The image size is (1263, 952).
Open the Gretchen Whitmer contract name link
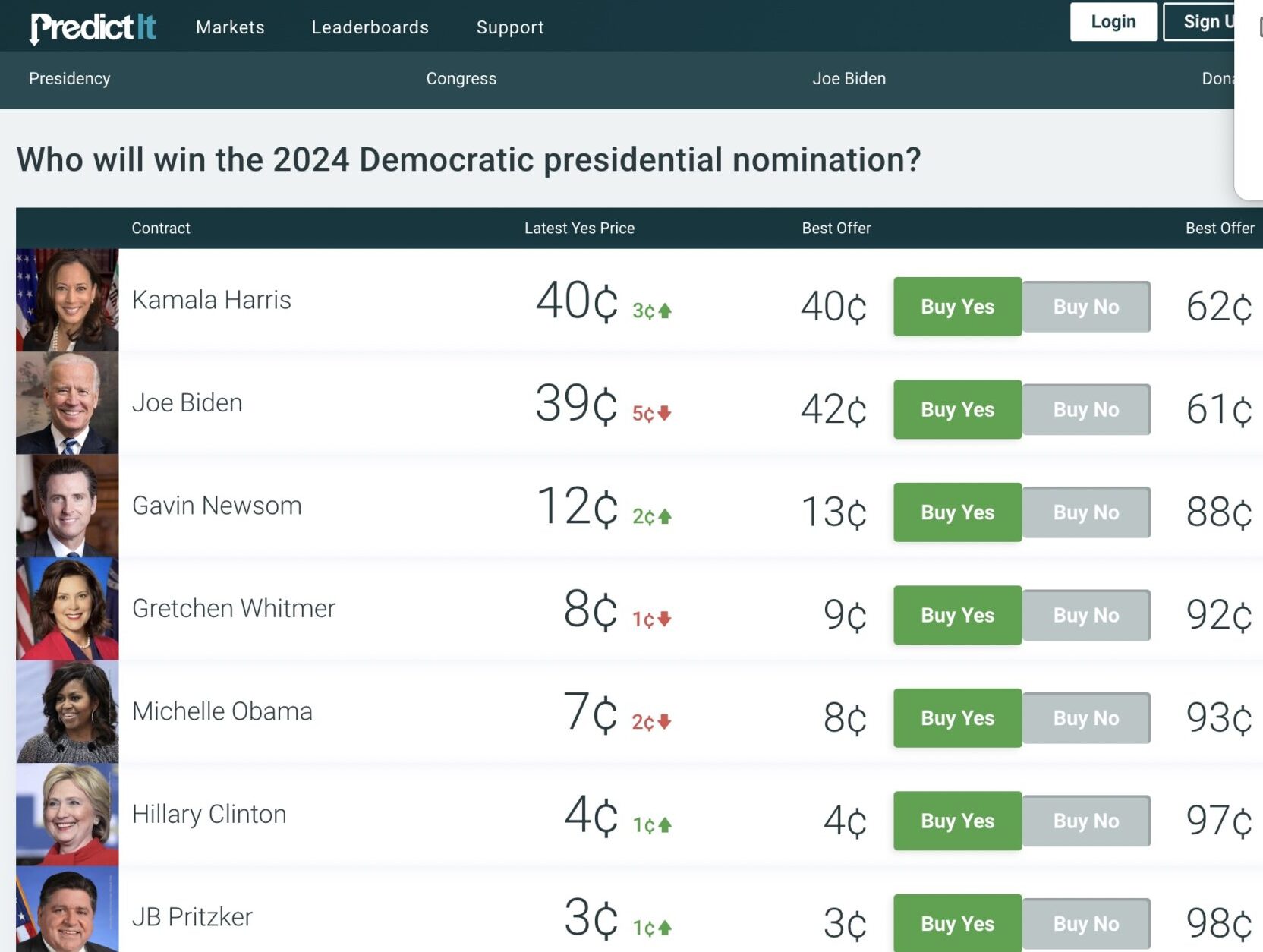pyautogui.click(x=234, y=609)
